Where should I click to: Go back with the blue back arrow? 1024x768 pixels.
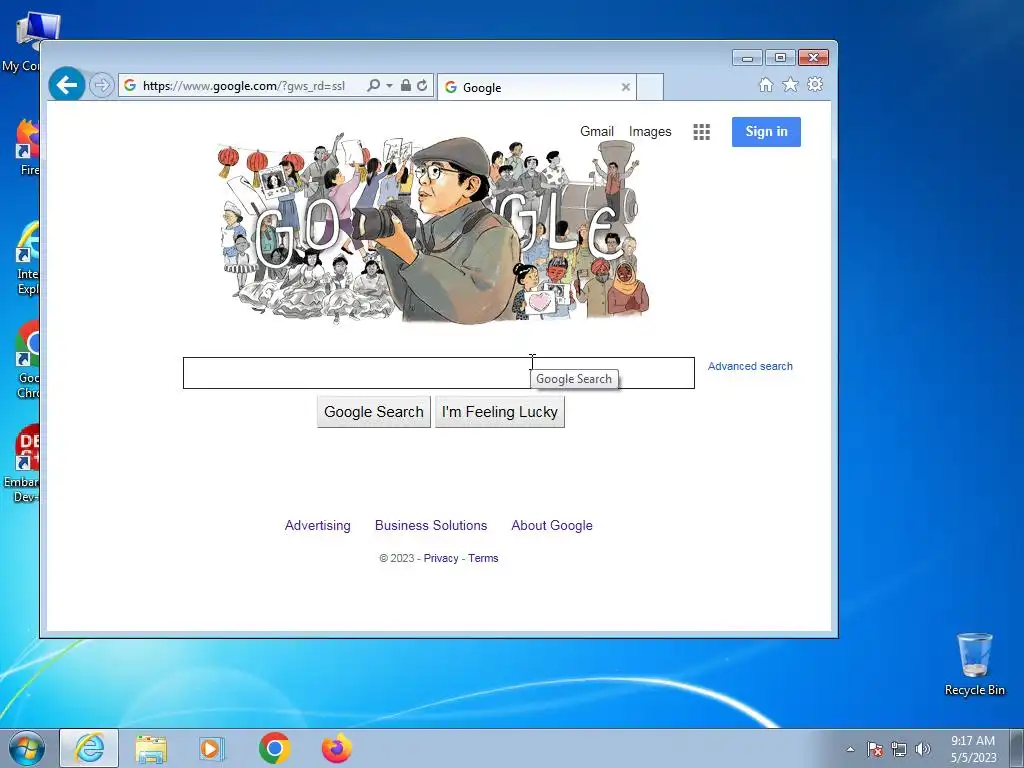67,84
